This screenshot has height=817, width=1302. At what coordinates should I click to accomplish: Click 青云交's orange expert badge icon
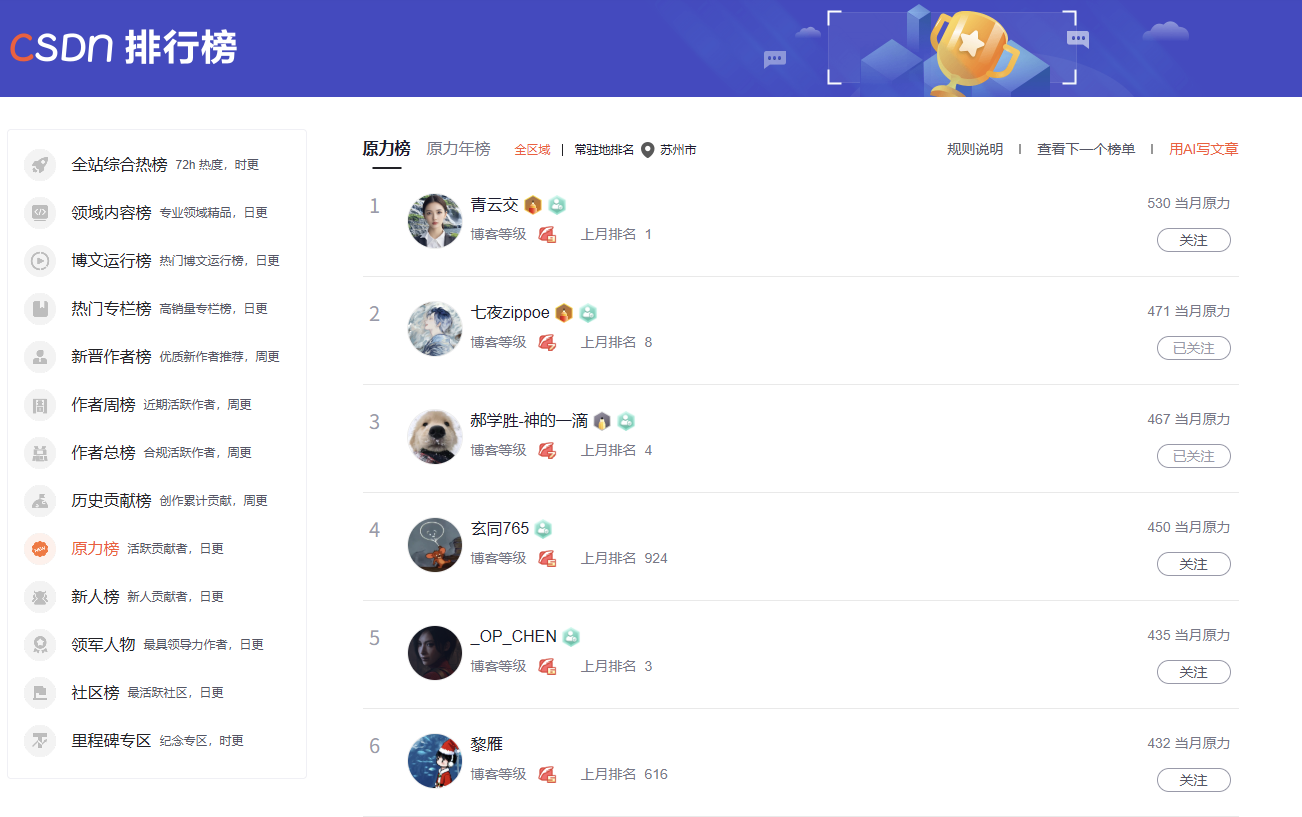pyautogui.click(x=533, y=205)
